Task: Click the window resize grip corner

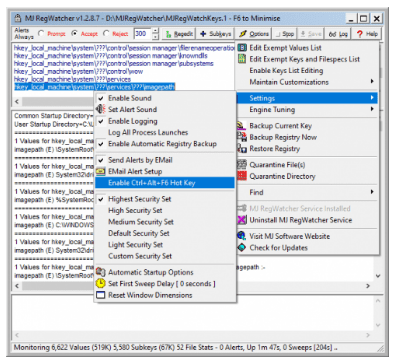Action: click(380, 349)
